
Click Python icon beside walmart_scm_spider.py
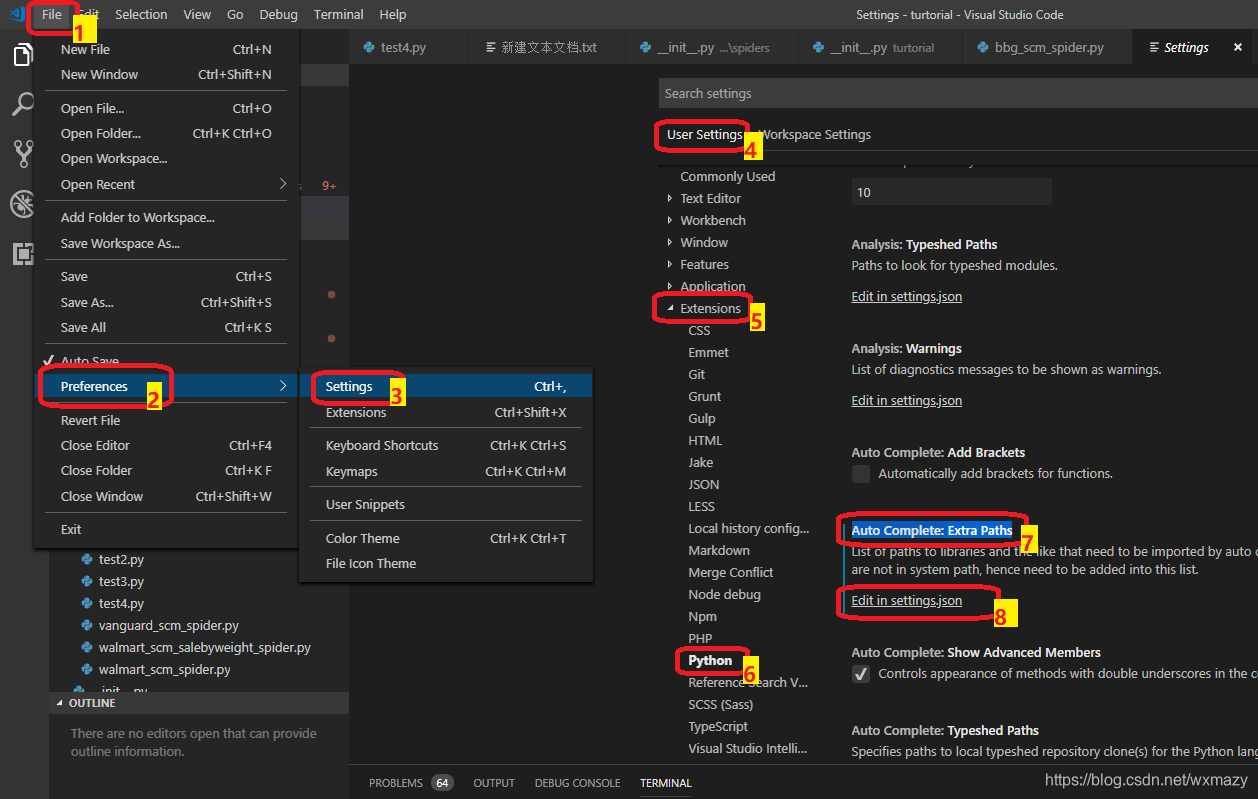[x=87, y=670]
